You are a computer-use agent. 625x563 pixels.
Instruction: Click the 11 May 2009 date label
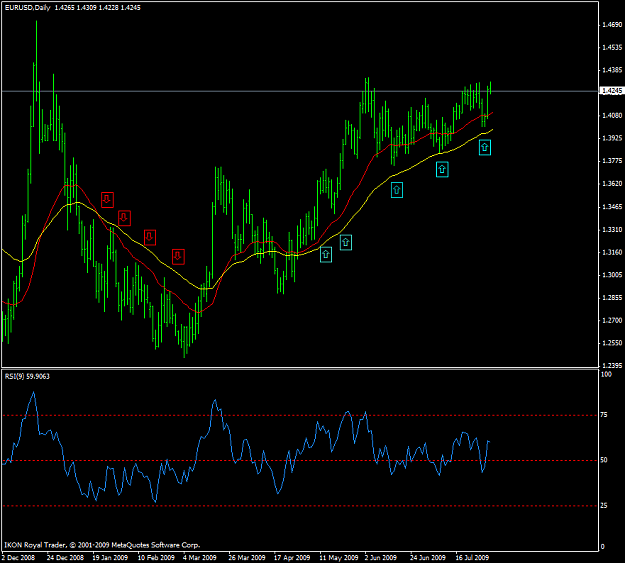tap(339, 557)
